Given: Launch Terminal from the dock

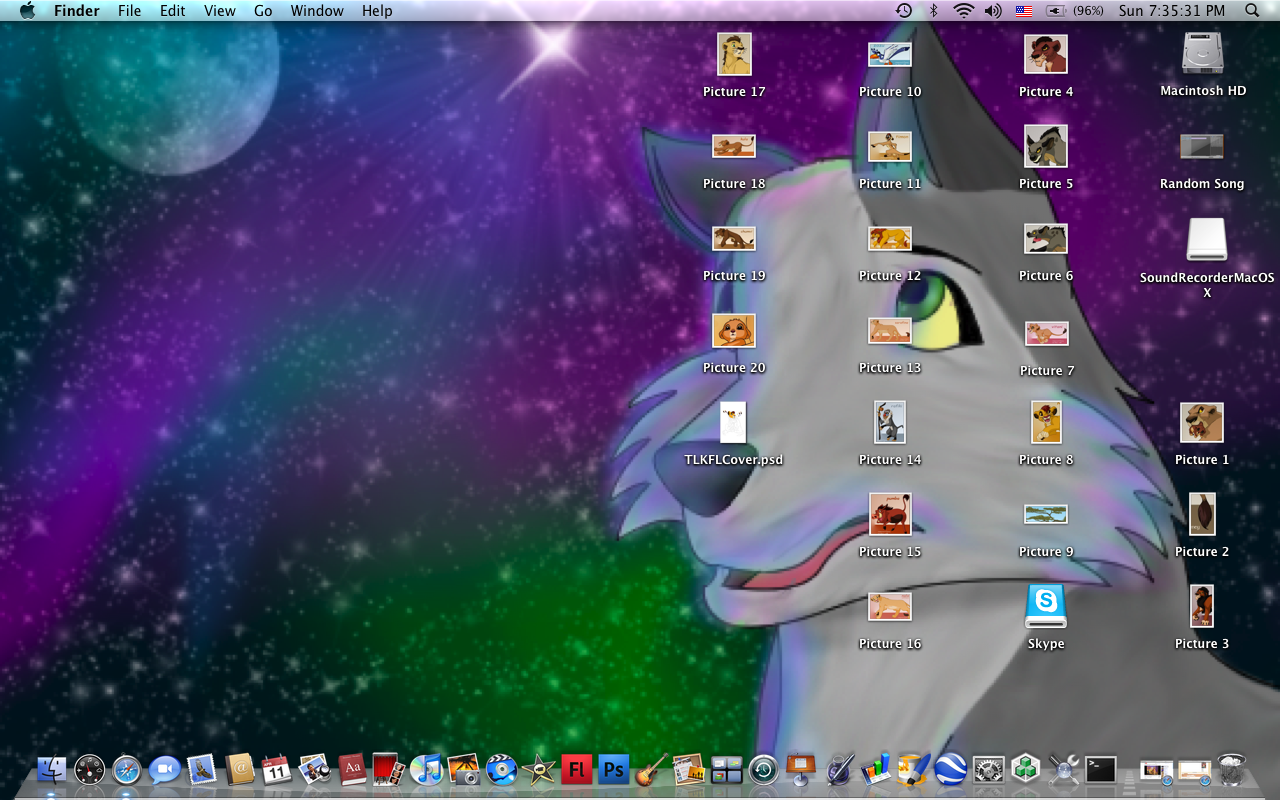Looking at the screenshot, I should [1101, 769].
